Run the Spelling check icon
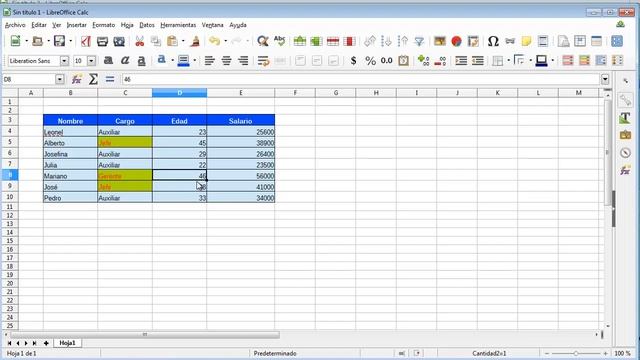The image size is (640, 360). (280, 41)
